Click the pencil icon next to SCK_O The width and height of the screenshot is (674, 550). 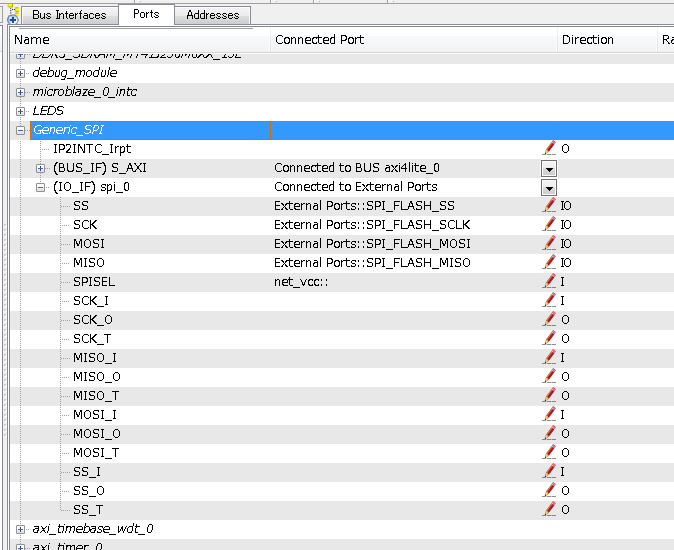click(x=549, y=320)
